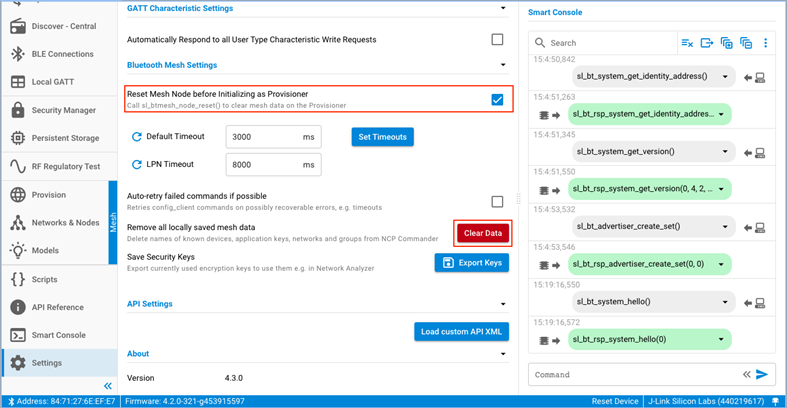
Task: Reset LPN Timeout with the refresh icon
Action: [137, 164]
